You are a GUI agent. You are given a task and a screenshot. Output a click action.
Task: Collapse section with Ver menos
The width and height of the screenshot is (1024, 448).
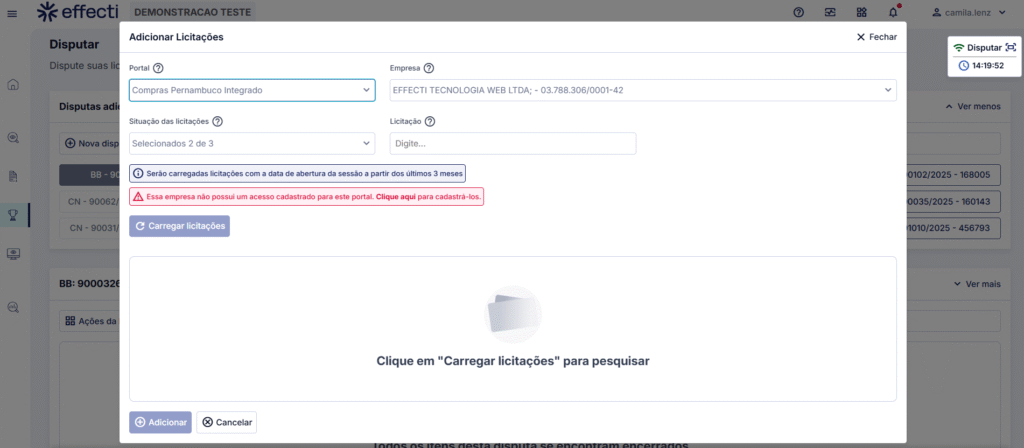pyautogui.click(x=972, y=106)
